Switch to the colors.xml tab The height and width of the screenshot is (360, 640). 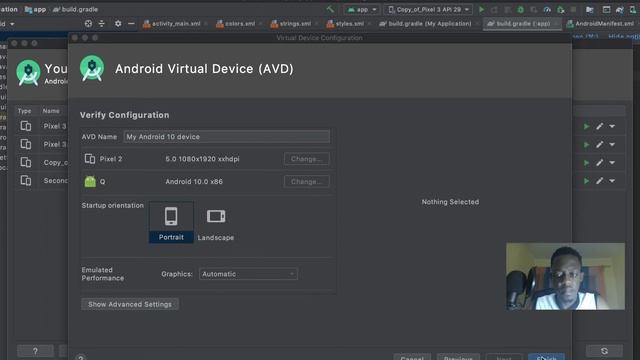coord(236,24)
